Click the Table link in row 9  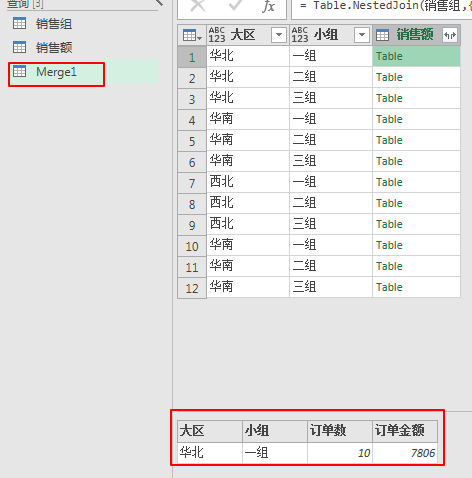pyautogui.click(x=389, y=224)
